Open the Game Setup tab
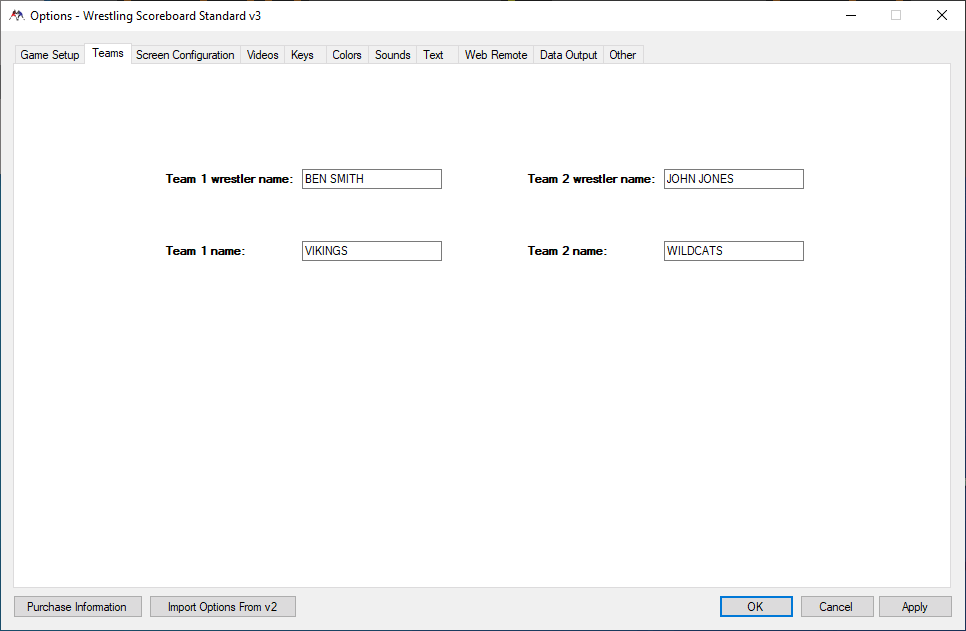This screenshot has height=631, width=966. coord(50,55)
